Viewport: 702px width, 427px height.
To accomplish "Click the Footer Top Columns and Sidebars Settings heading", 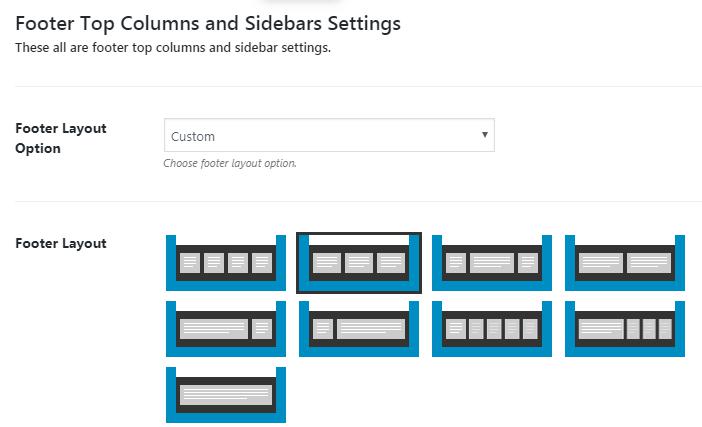I will [208, 23].
